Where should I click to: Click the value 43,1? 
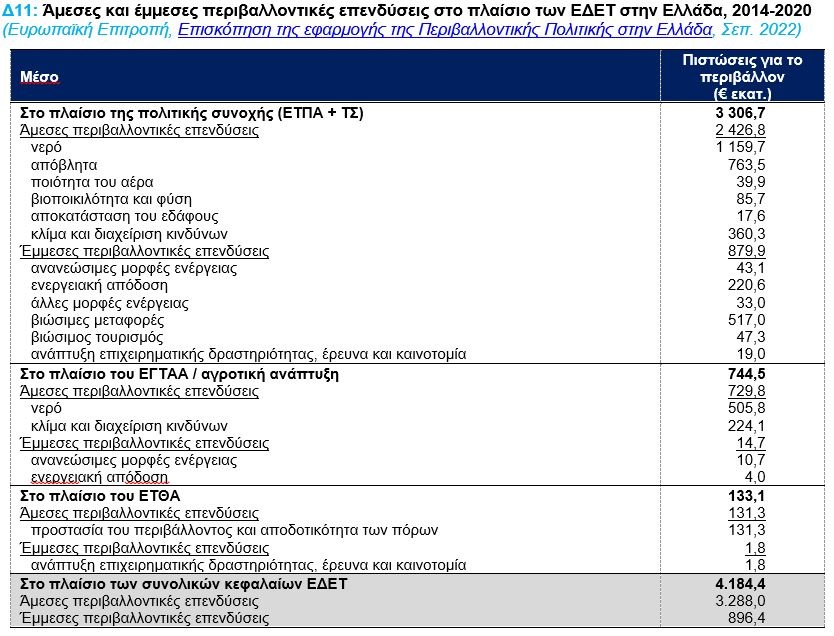pyautogui.click(x=751, y=268)
